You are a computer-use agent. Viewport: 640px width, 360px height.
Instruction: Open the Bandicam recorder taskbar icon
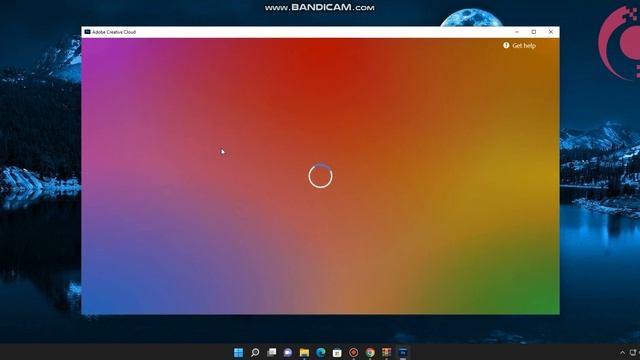click(353, 352)
